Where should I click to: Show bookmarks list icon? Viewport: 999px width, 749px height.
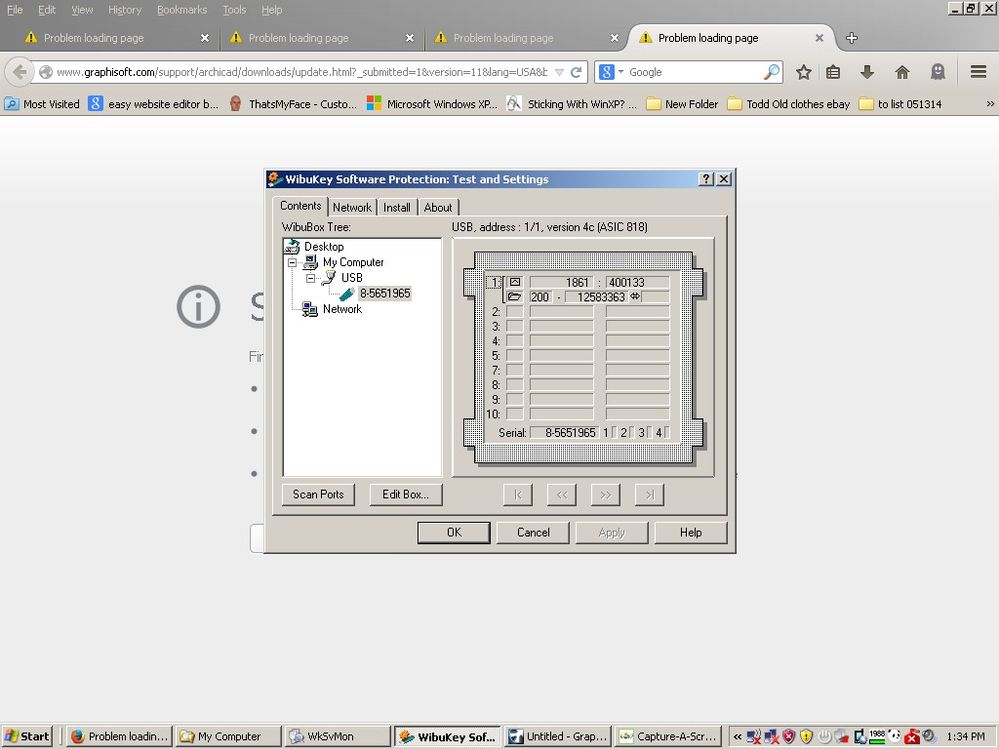[x=833, y=72]
